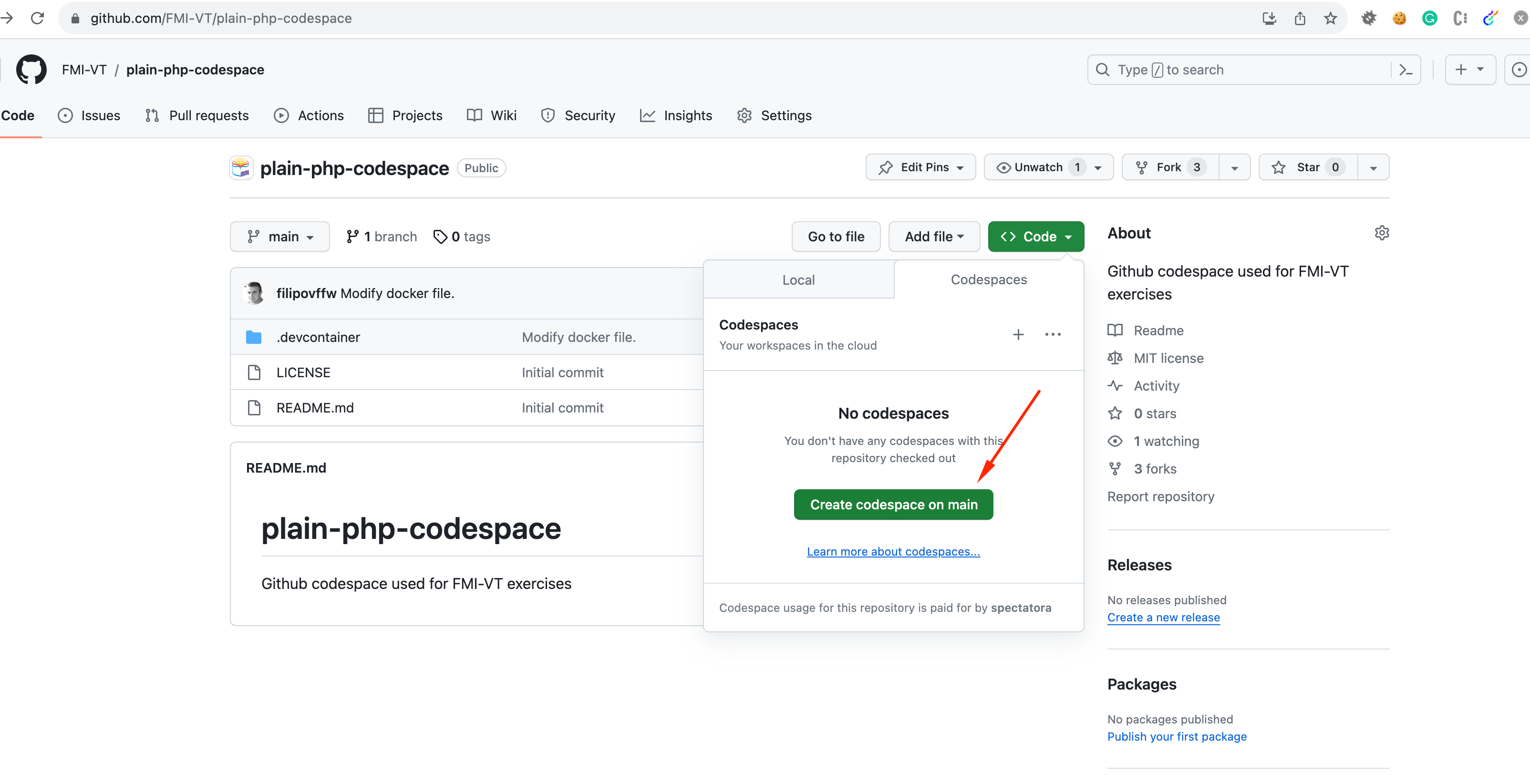This screenshot has height=784, width=1530.
Task: Open the Wiki tab
Action: point(492,115)
